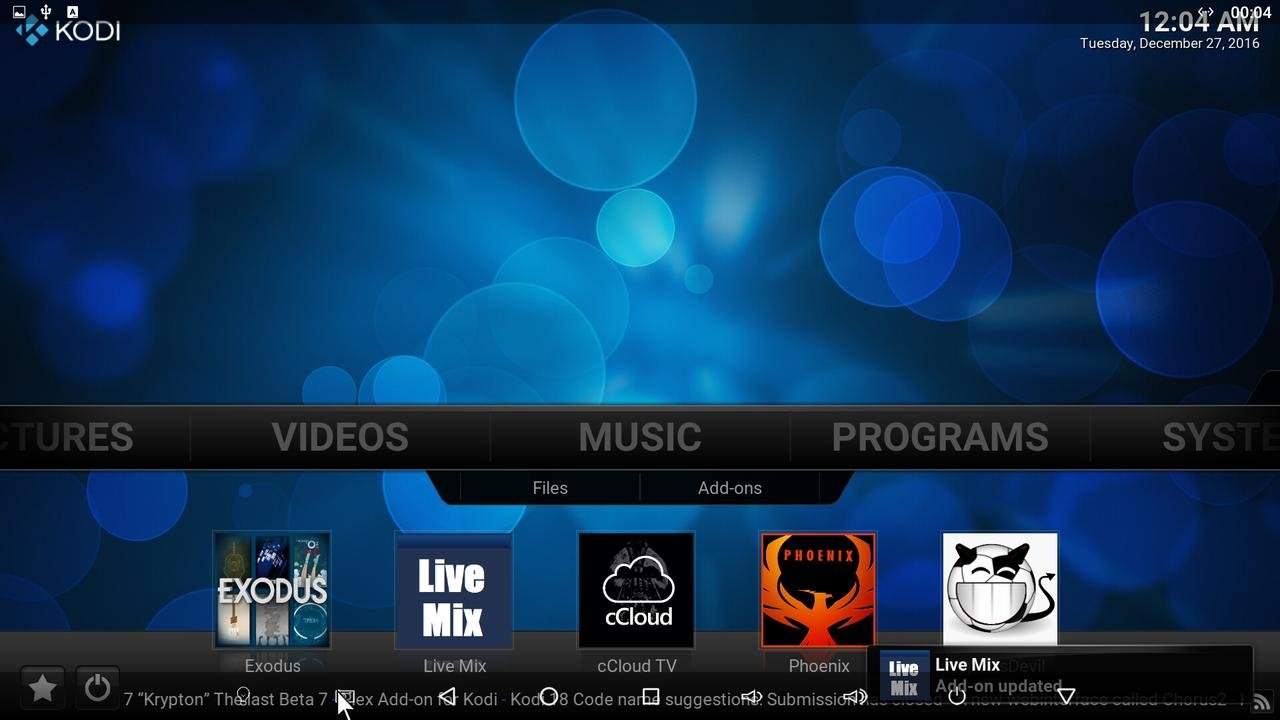Select PICTURES in the main menu
Image resolution: width=1280 pixels, height=720 pixels.
pos(66,437)
